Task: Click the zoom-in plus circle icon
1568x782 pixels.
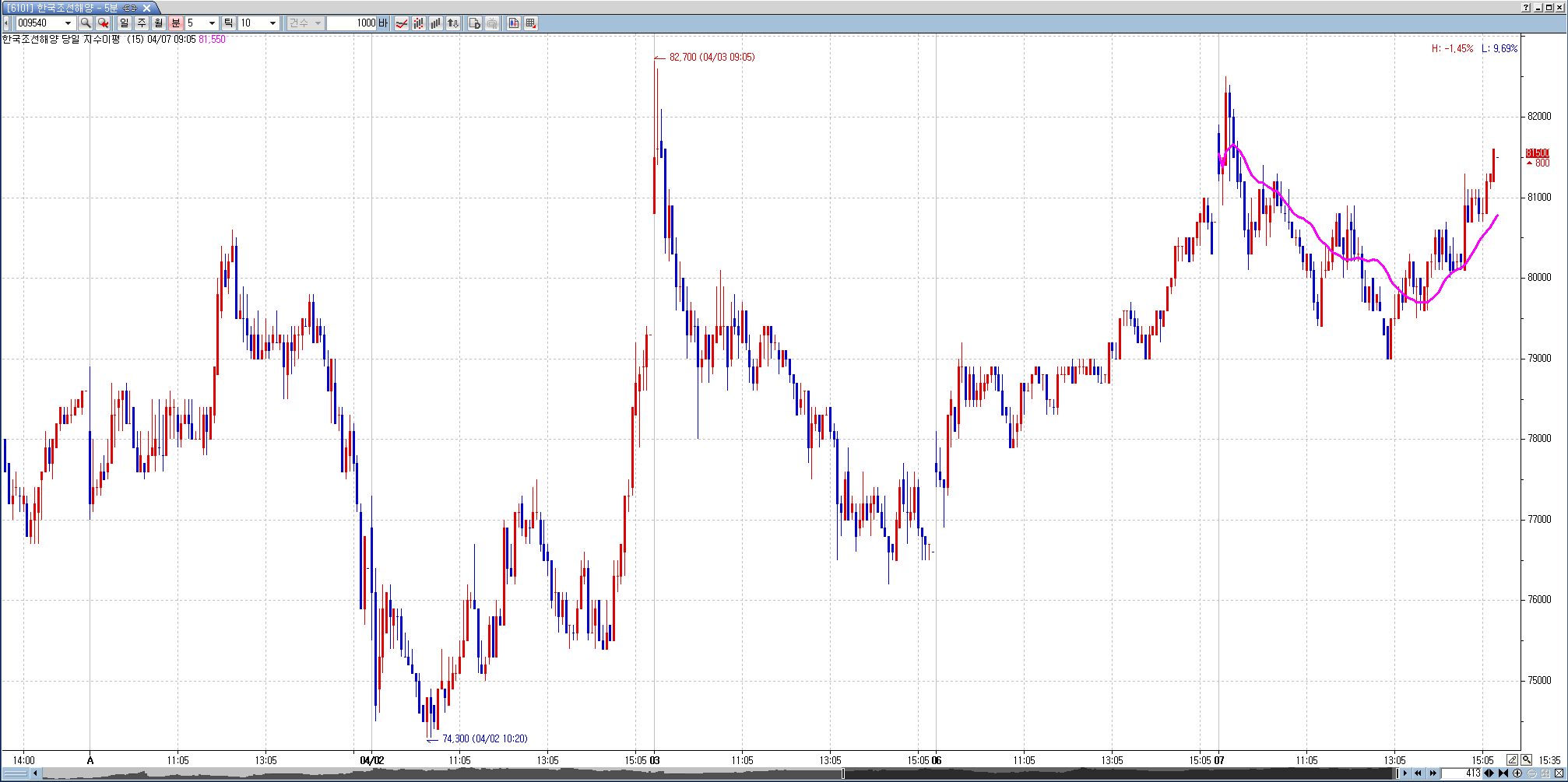Action: pyautogui.click(x=1517, y=773)
